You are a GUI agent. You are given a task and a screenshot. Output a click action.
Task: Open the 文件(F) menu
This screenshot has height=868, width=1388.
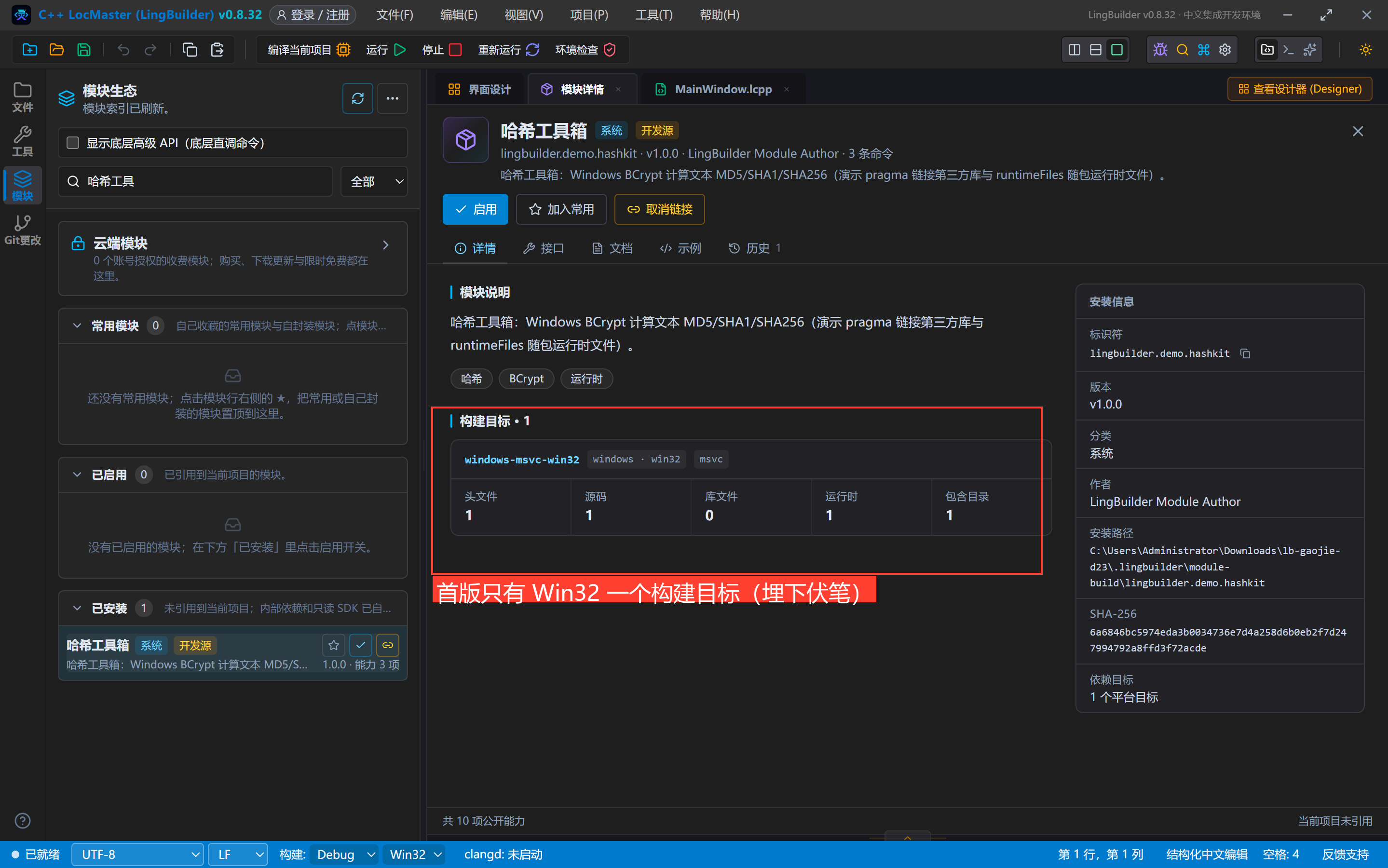pyautogui.click(x=395, y=15)
